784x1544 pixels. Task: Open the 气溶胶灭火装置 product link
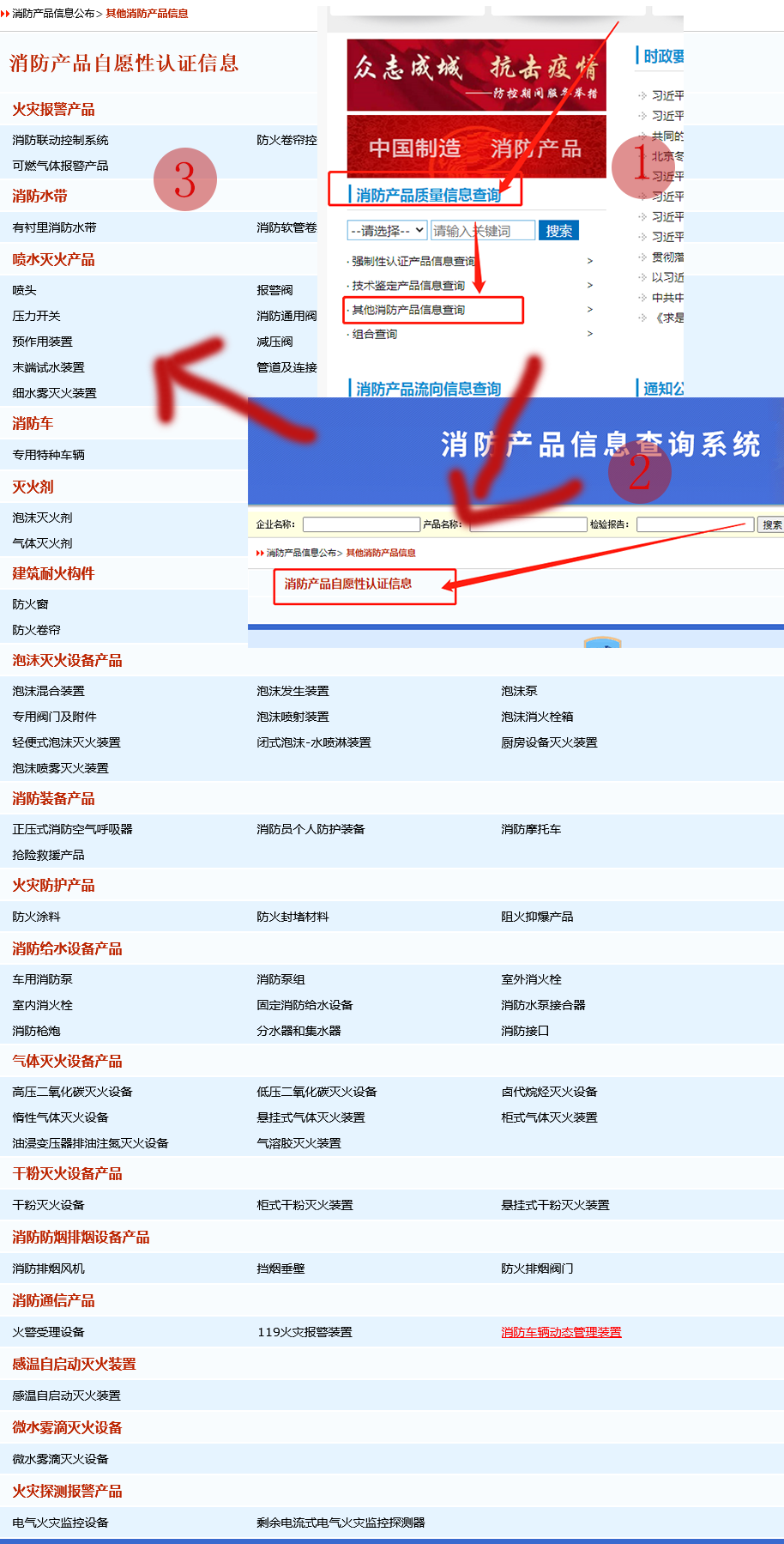coord(299,1143)
